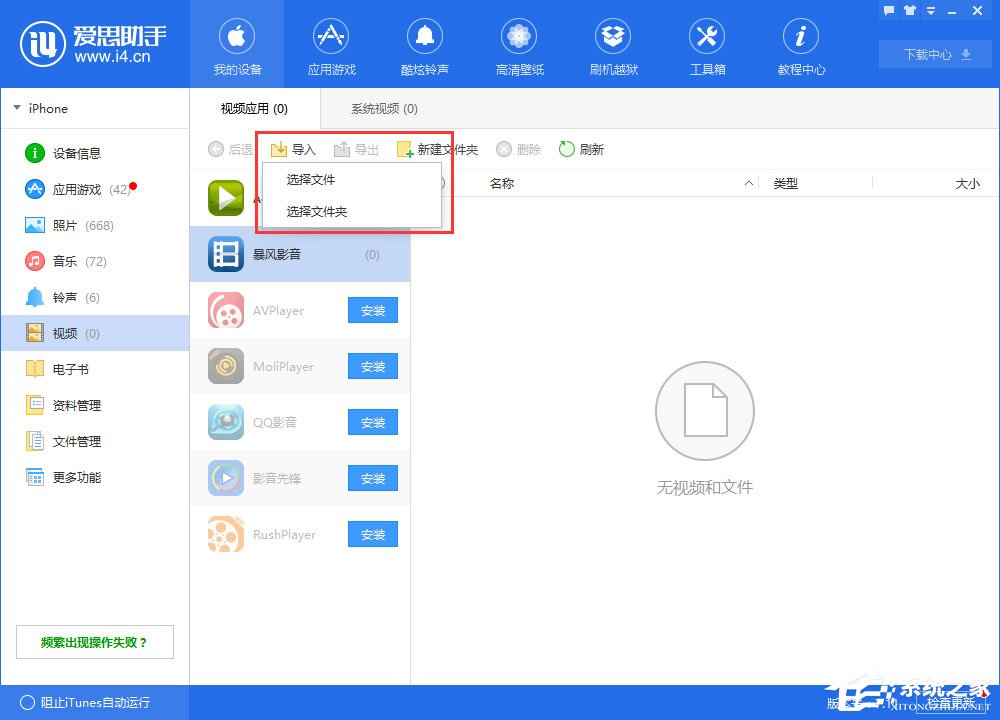
Task: Open 教程中心 tutorial center
Action: [800, 45]
